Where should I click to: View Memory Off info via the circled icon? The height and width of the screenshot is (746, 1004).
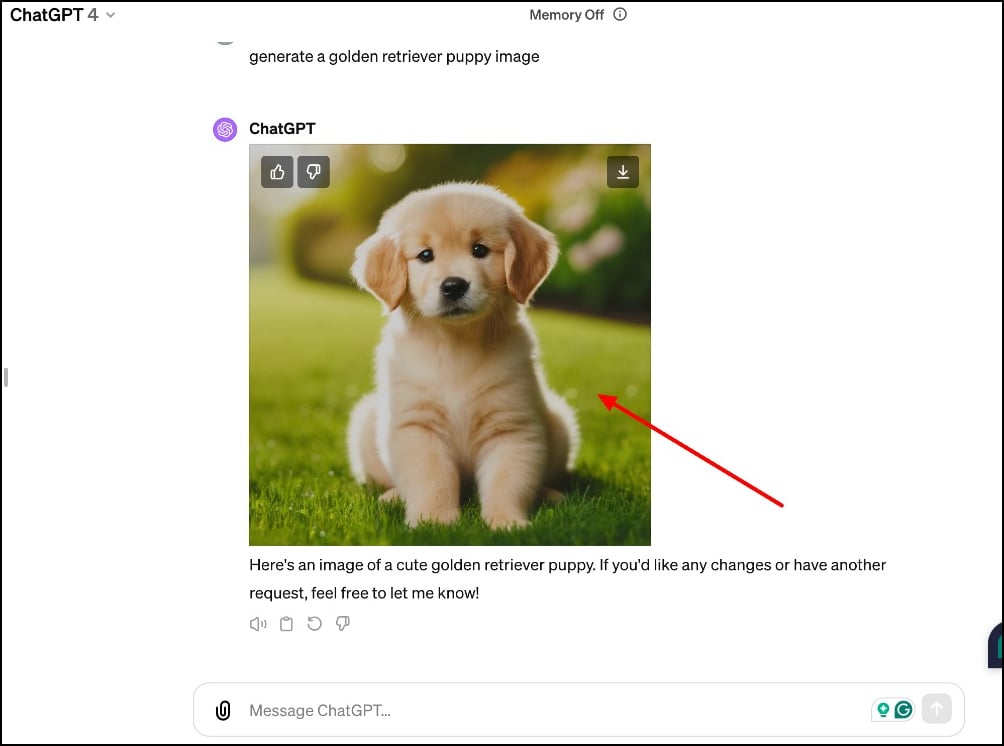(619, 15)
